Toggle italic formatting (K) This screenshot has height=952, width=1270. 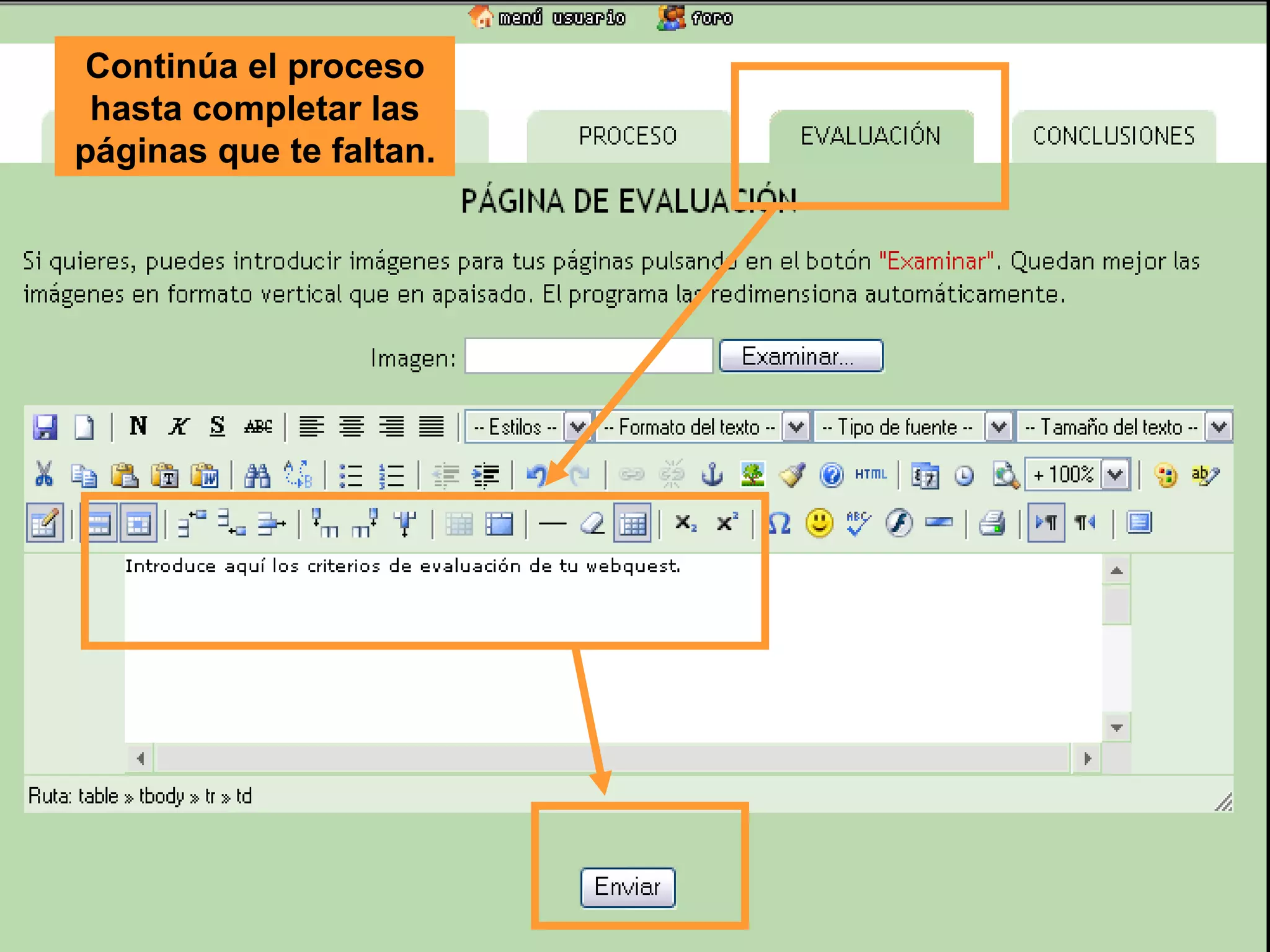(178, 426)
